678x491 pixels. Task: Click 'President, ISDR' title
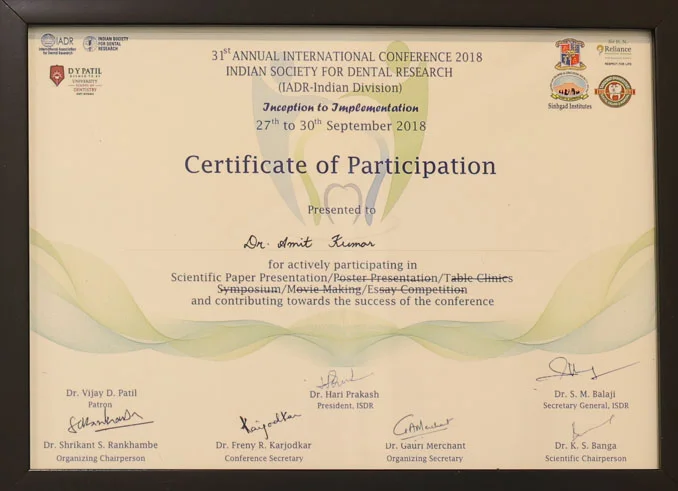[x=345, y=405]
